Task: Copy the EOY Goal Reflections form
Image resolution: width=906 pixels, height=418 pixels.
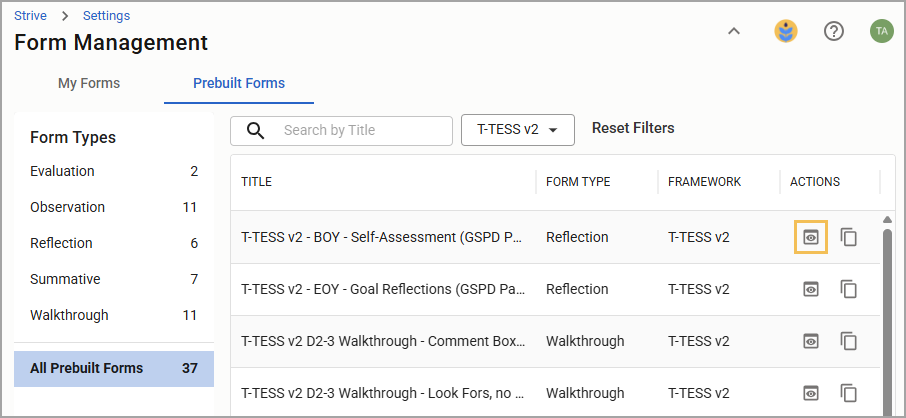Action: pyautogui.click(x=848, y=289)
